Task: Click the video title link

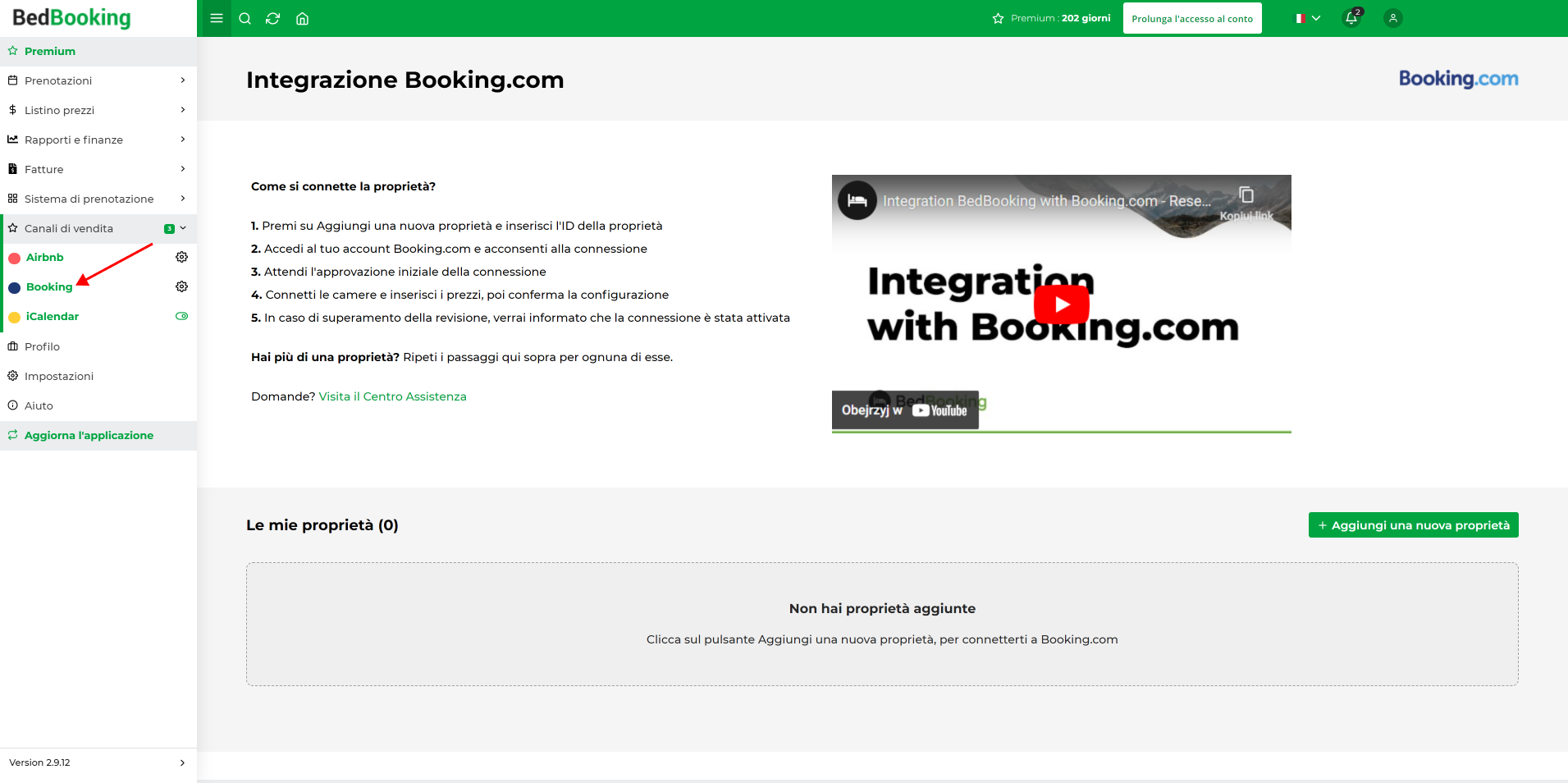Action: (1047, 201)
